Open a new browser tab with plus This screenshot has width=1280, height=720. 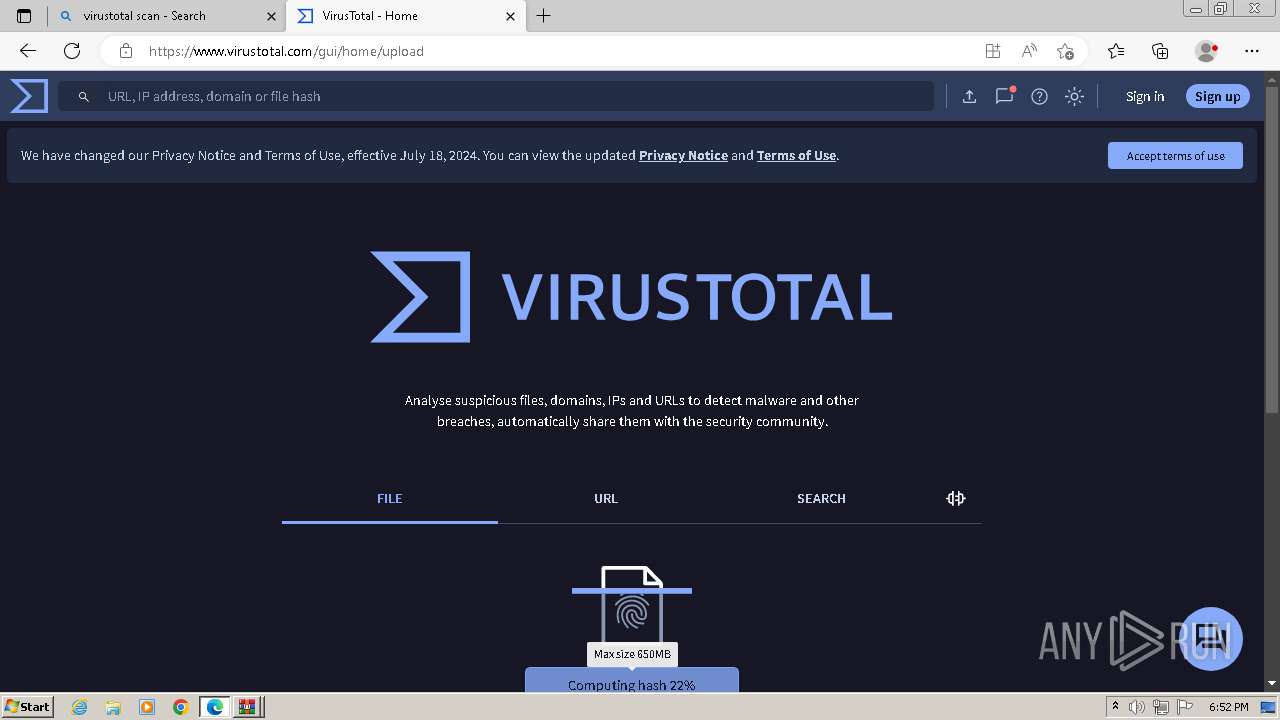click(543, 16)
